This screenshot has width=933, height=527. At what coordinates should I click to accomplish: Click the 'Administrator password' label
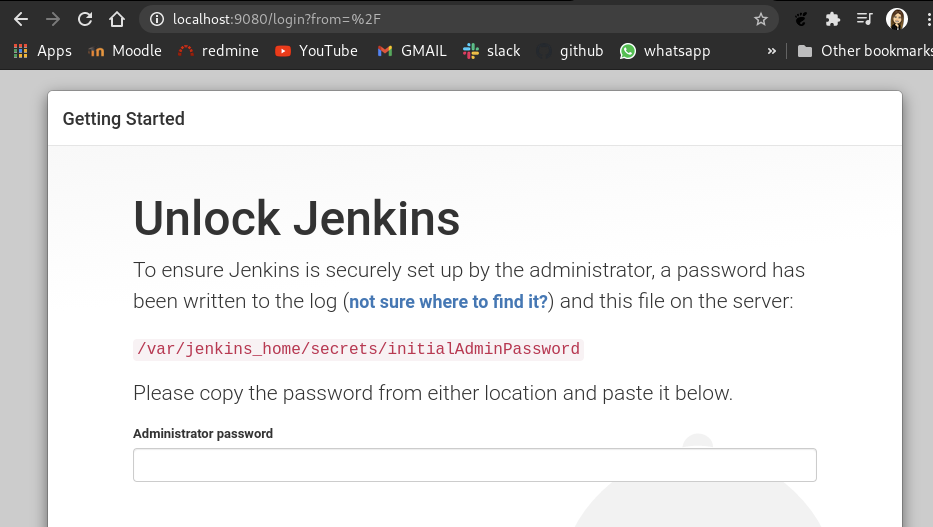pos(203,434)
